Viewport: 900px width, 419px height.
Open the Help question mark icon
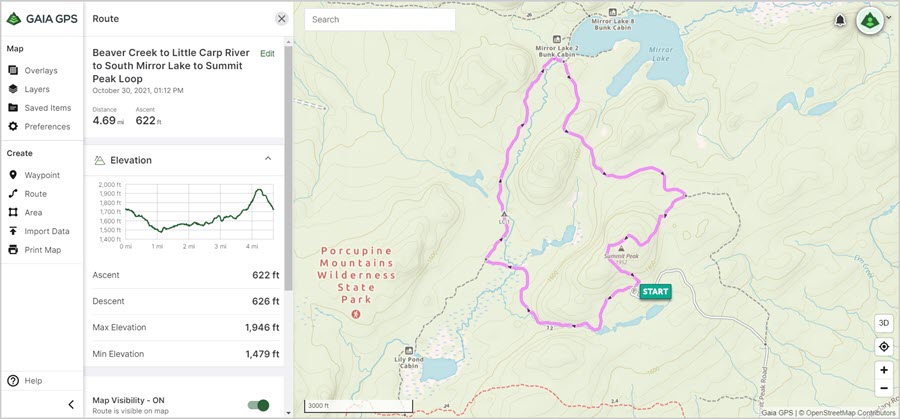tap(13, 381)
